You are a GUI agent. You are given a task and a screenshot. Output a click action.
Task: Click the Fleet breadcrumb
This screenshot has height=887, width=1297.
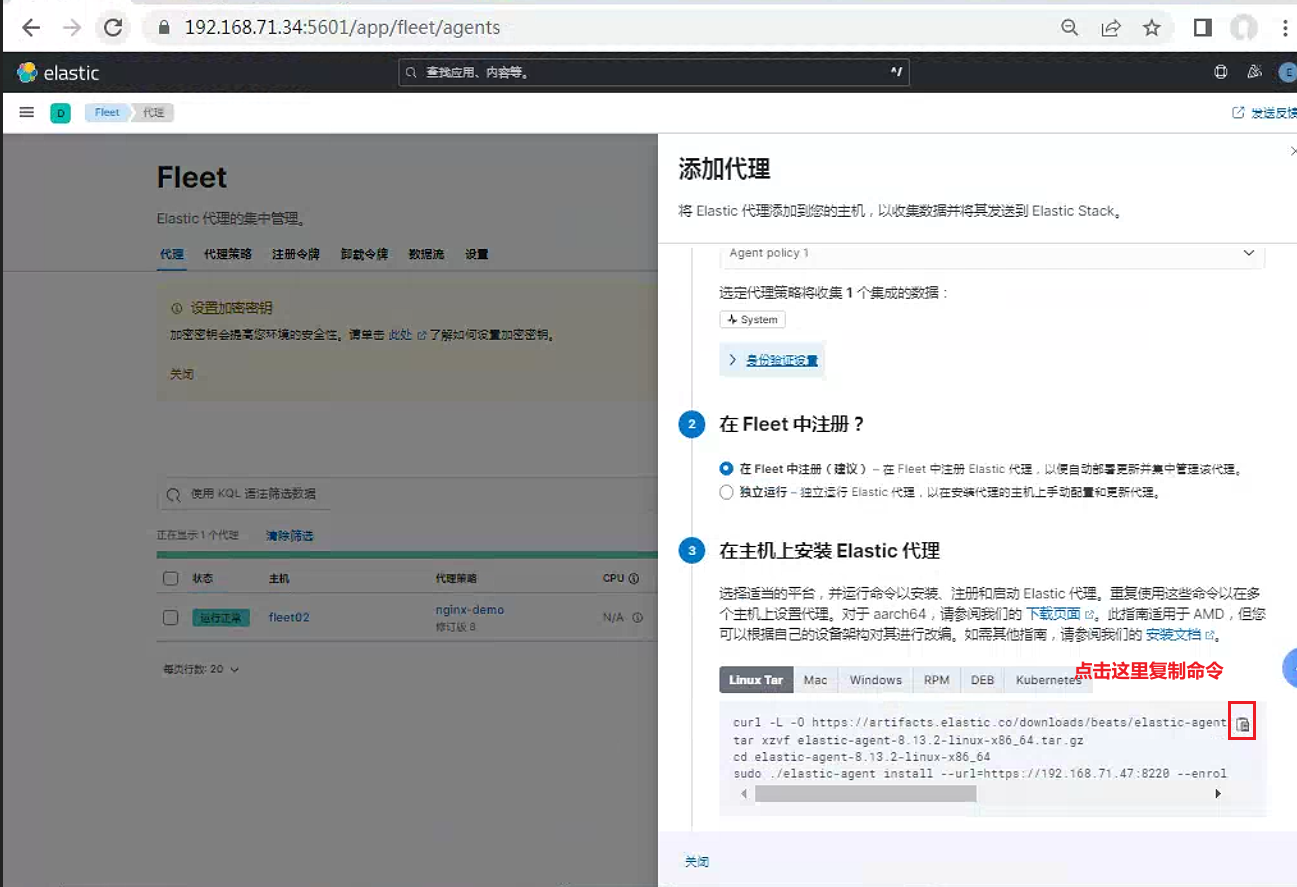(x=107, y=113)
